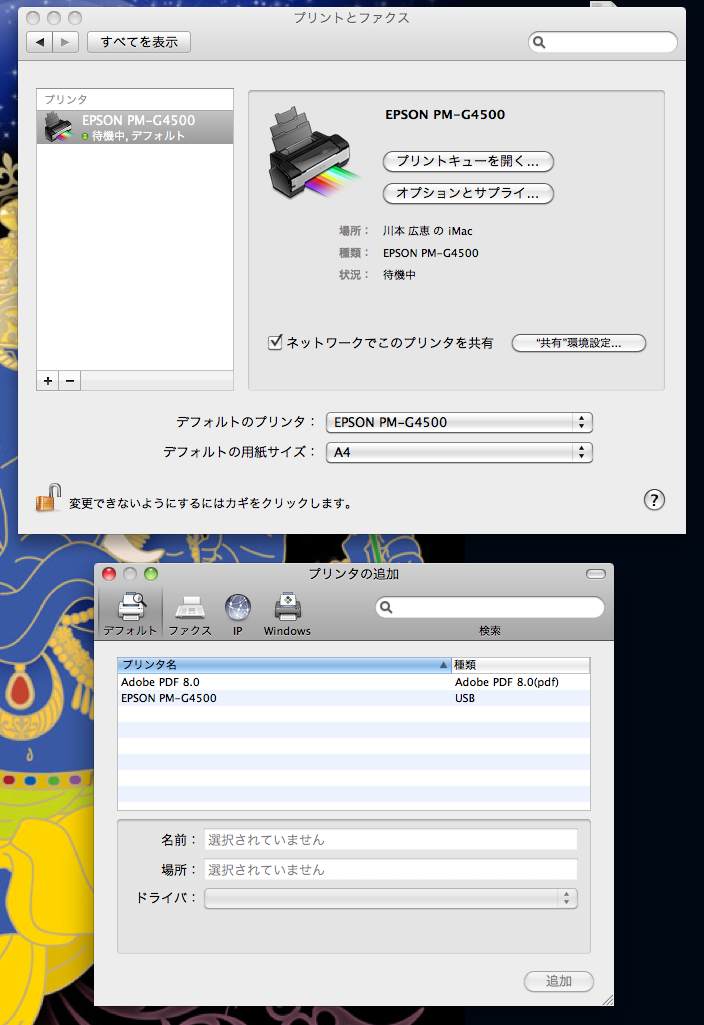The width and height of the screenshot is (704, 1025).
Task: Click the plus button to add printer
Action: [x=48, y=380]
